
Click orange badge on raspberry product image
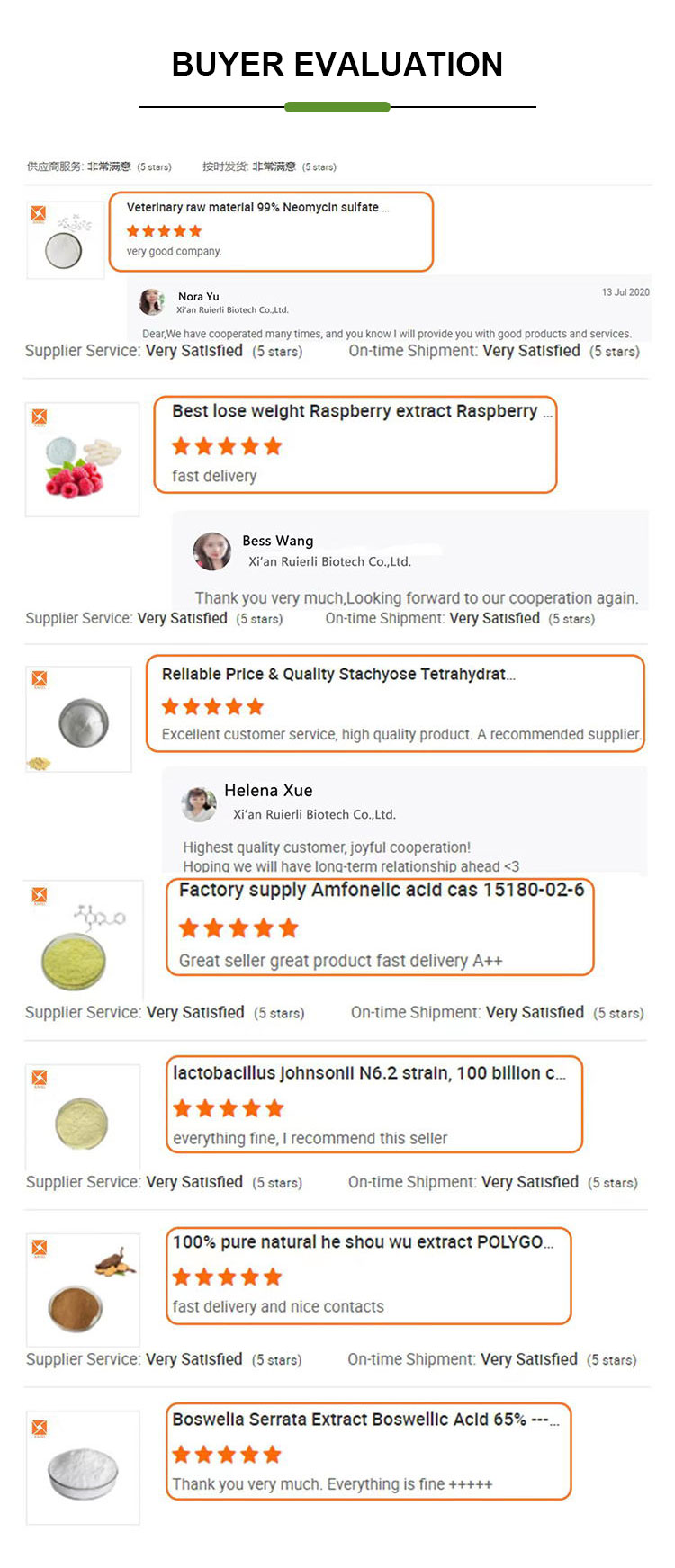[39, 417]
